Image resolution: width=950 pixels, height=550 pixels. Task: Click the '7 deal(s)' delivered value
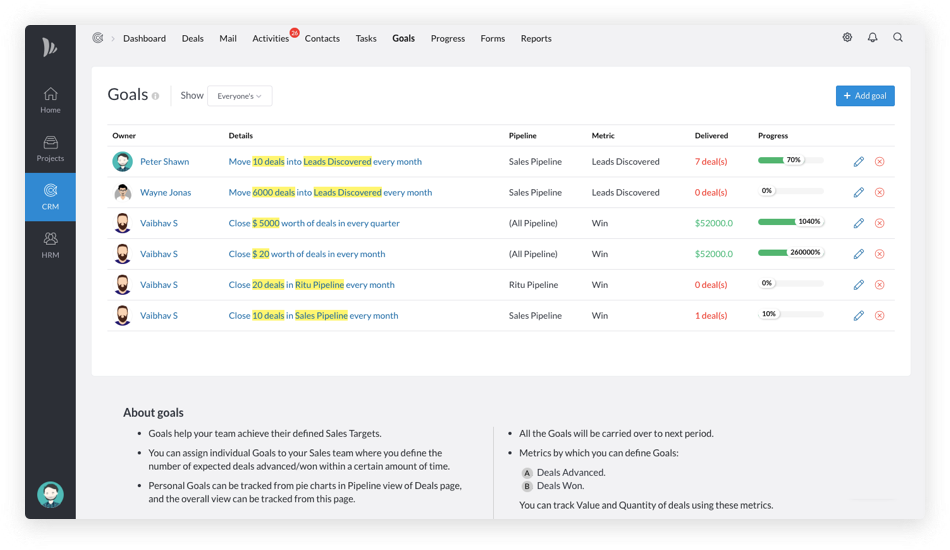(x=711, y=162)
